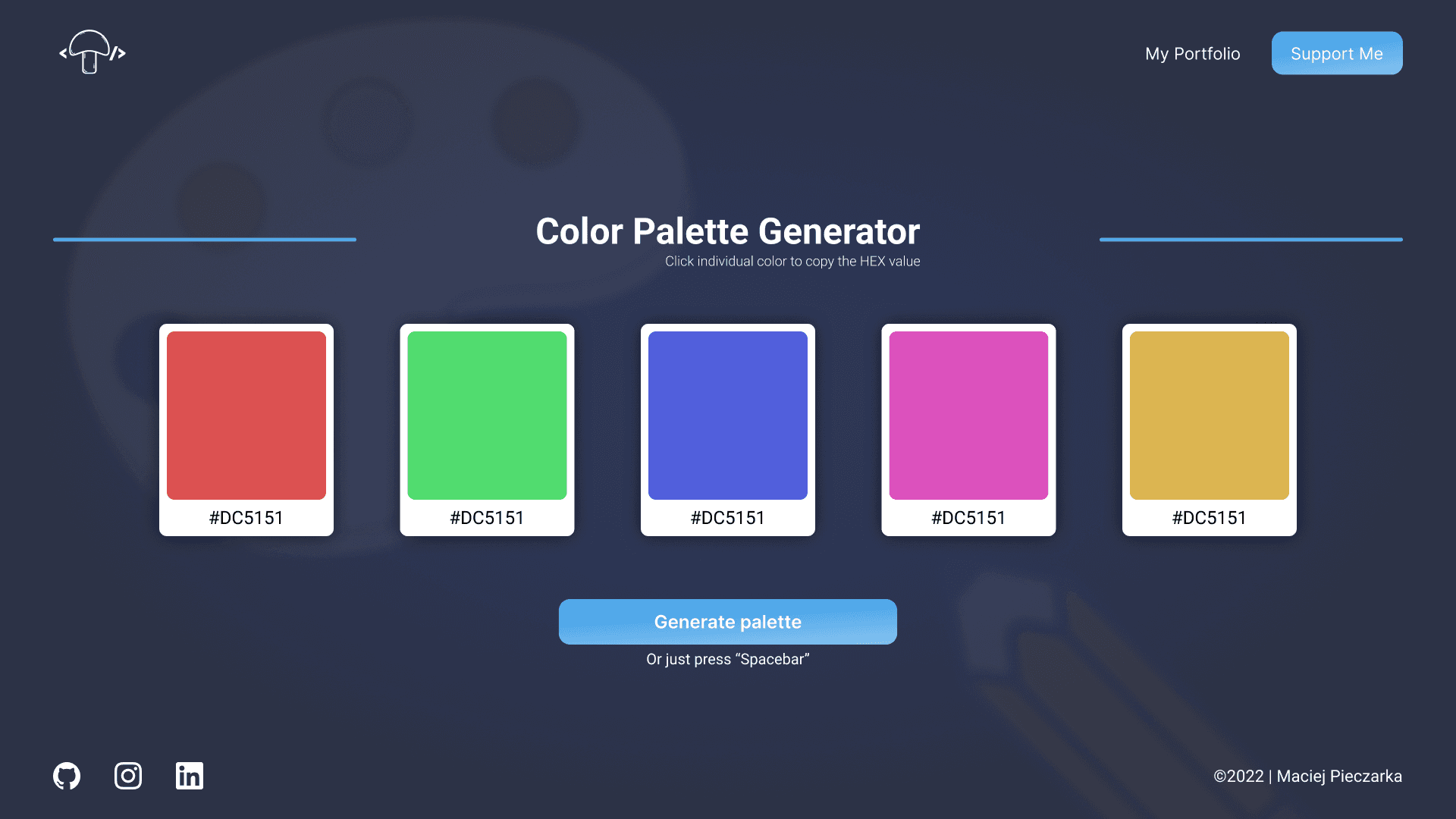Image resolution: width=1456 pixels, height=819 pixels.
Task: Click the Spacebar hint text
Action: point(727,659)
